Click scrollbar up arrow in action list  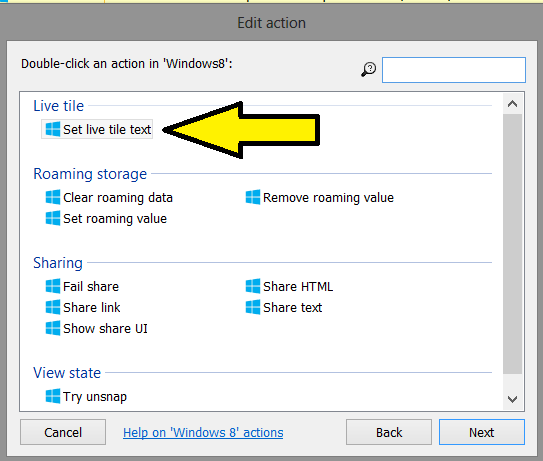click(513, 104)
